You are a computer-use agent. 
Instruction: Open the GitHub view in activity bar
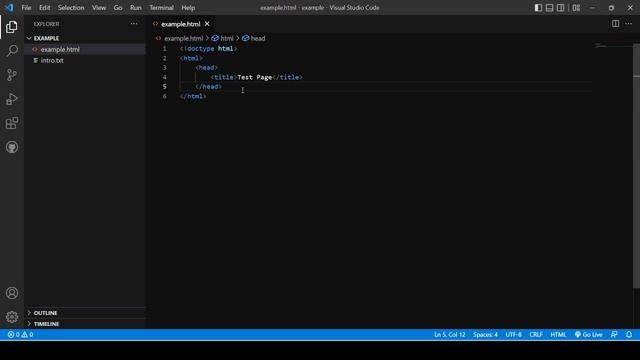coord(12,147)
